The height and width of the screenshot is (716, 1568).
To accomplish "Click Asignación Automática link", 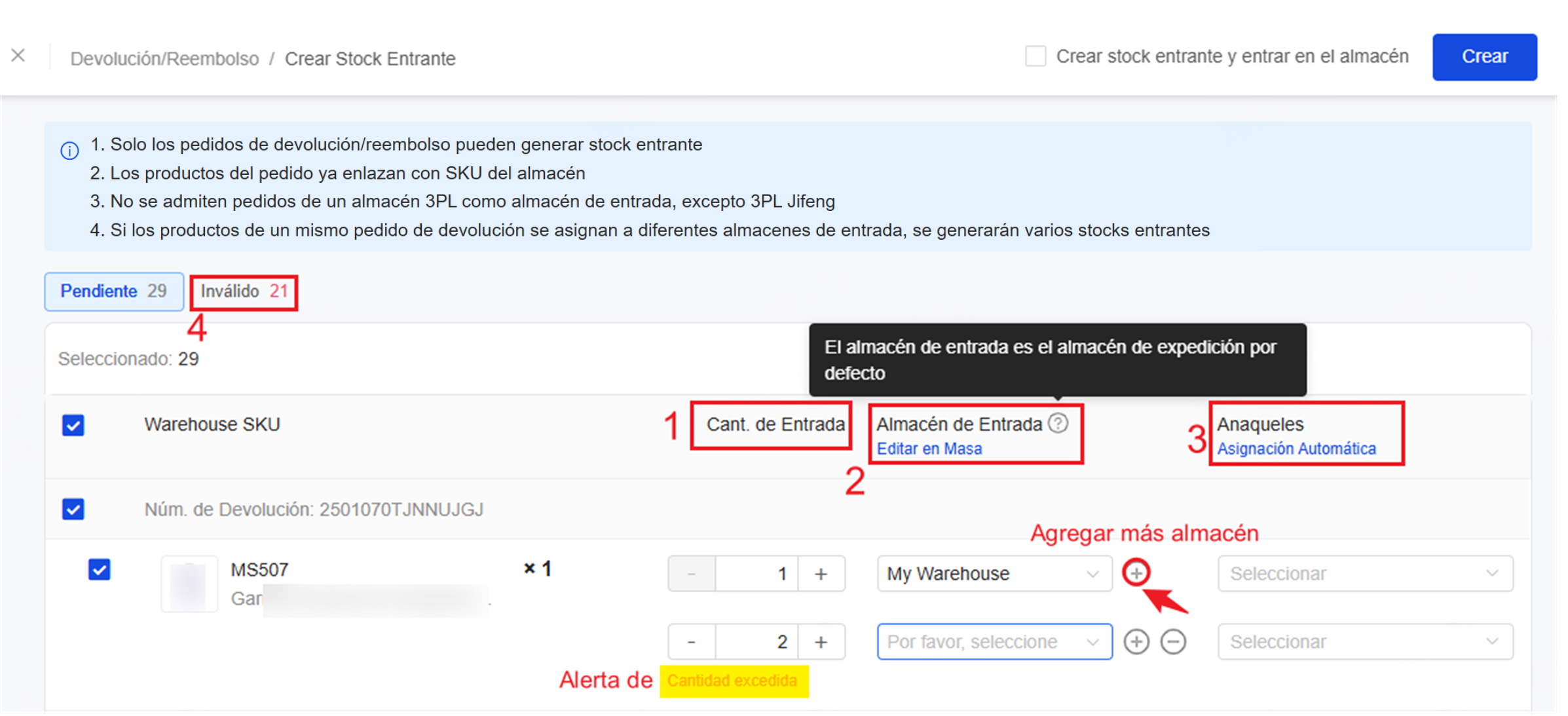I will (x=1296, y=449).
